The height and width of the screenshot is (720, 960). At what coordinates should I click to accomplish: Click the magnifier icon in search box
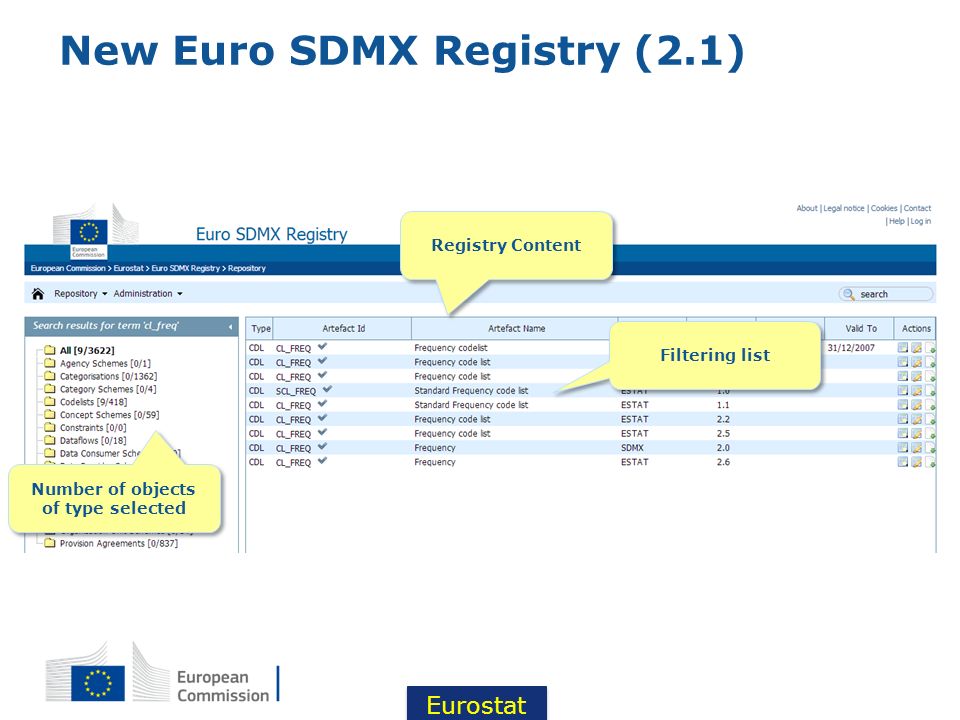tap(849, 294)
